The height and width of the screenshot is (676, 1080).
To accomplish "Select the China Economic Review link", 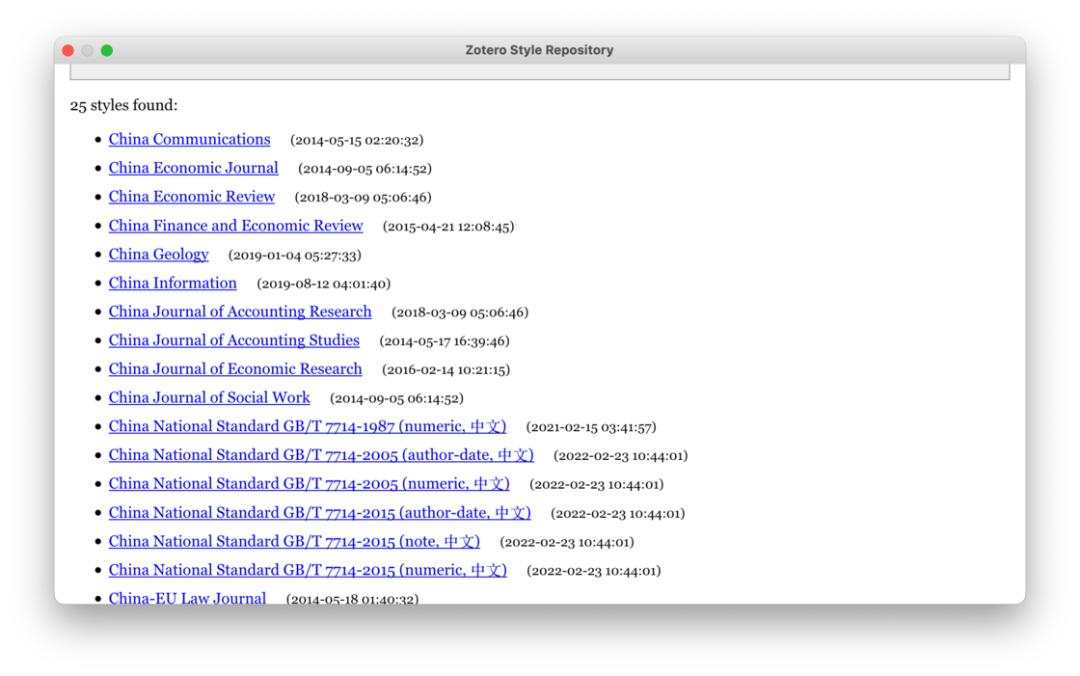I will click(x=191, y=197).
